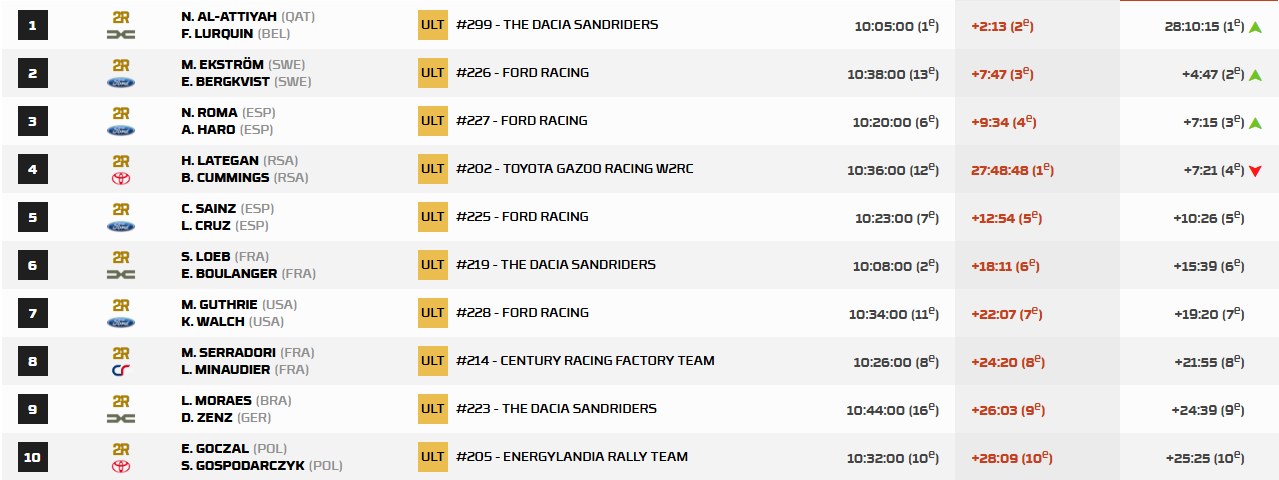Open #214 Century Racing Factory Team entry

[584, 361]
